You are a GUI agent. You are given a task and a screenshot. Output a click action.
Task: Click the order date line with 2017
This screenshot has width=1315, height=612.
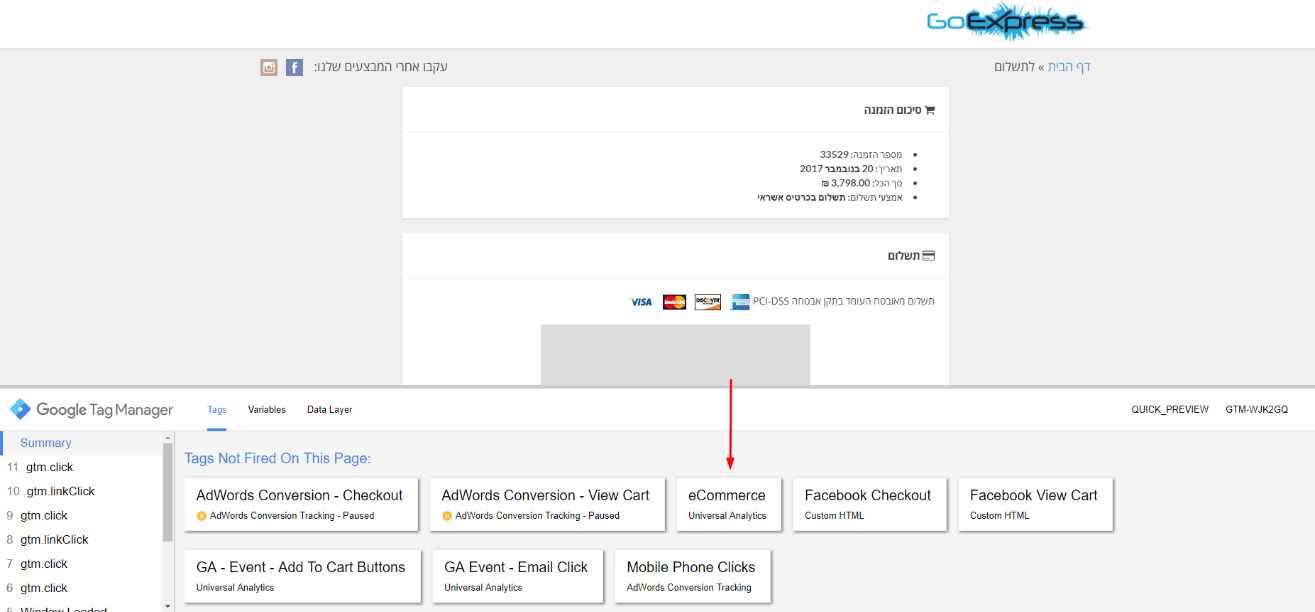coord(851,169)
